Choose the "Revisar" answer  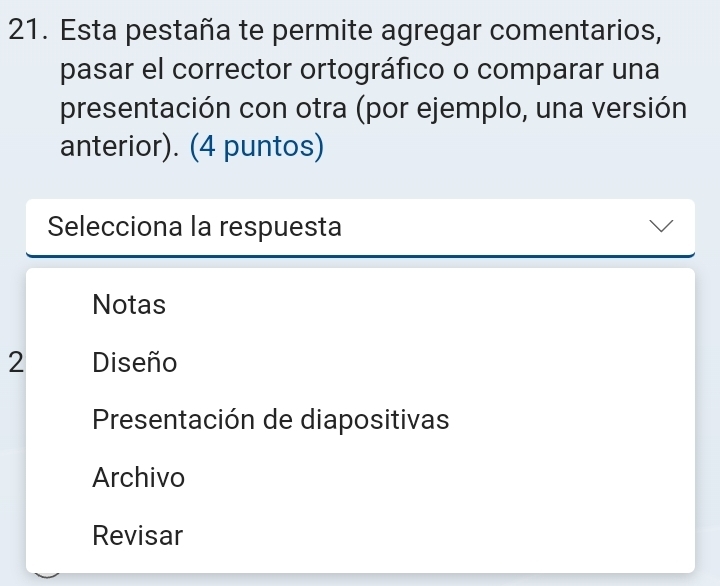click(138, 536)
